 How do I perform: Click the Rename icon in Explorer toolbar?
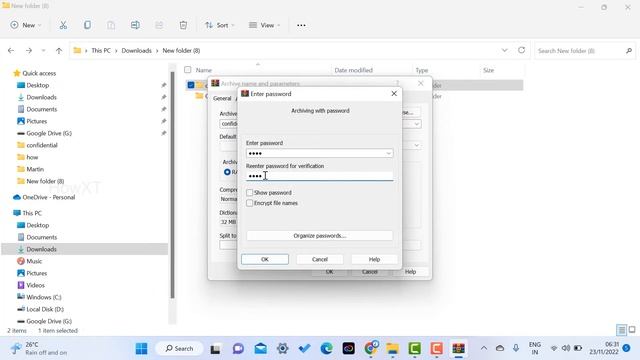135,25
